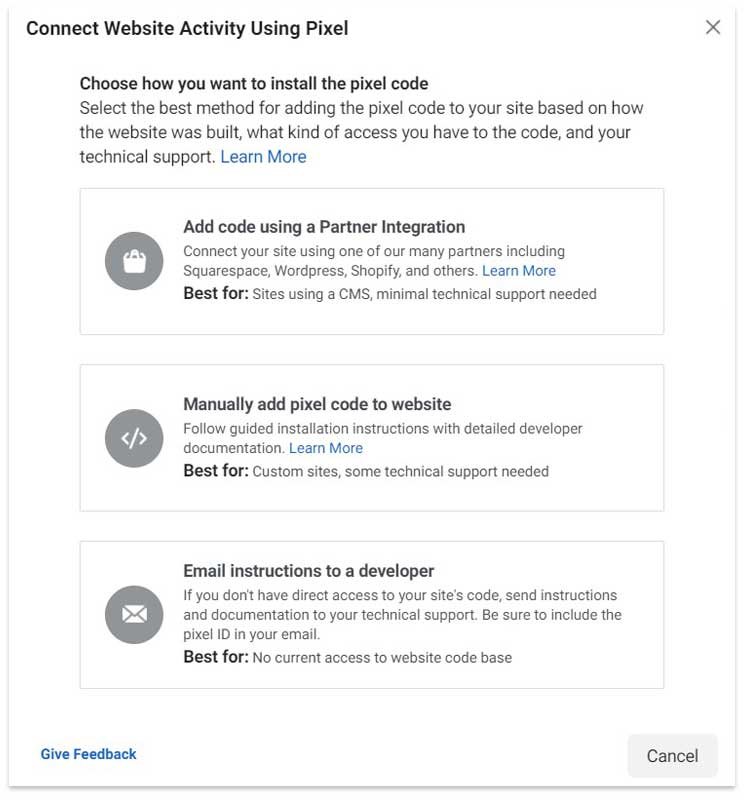Click the code </> icon for manual install
Screen dimensions: 744x801
[134, 438]
